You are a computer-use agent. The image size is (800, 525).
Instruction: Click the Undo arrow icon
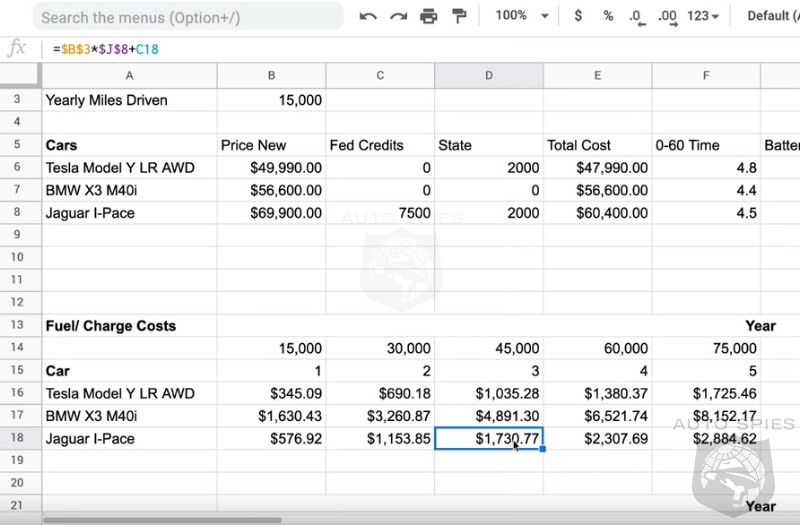click(x=368, y=16)
